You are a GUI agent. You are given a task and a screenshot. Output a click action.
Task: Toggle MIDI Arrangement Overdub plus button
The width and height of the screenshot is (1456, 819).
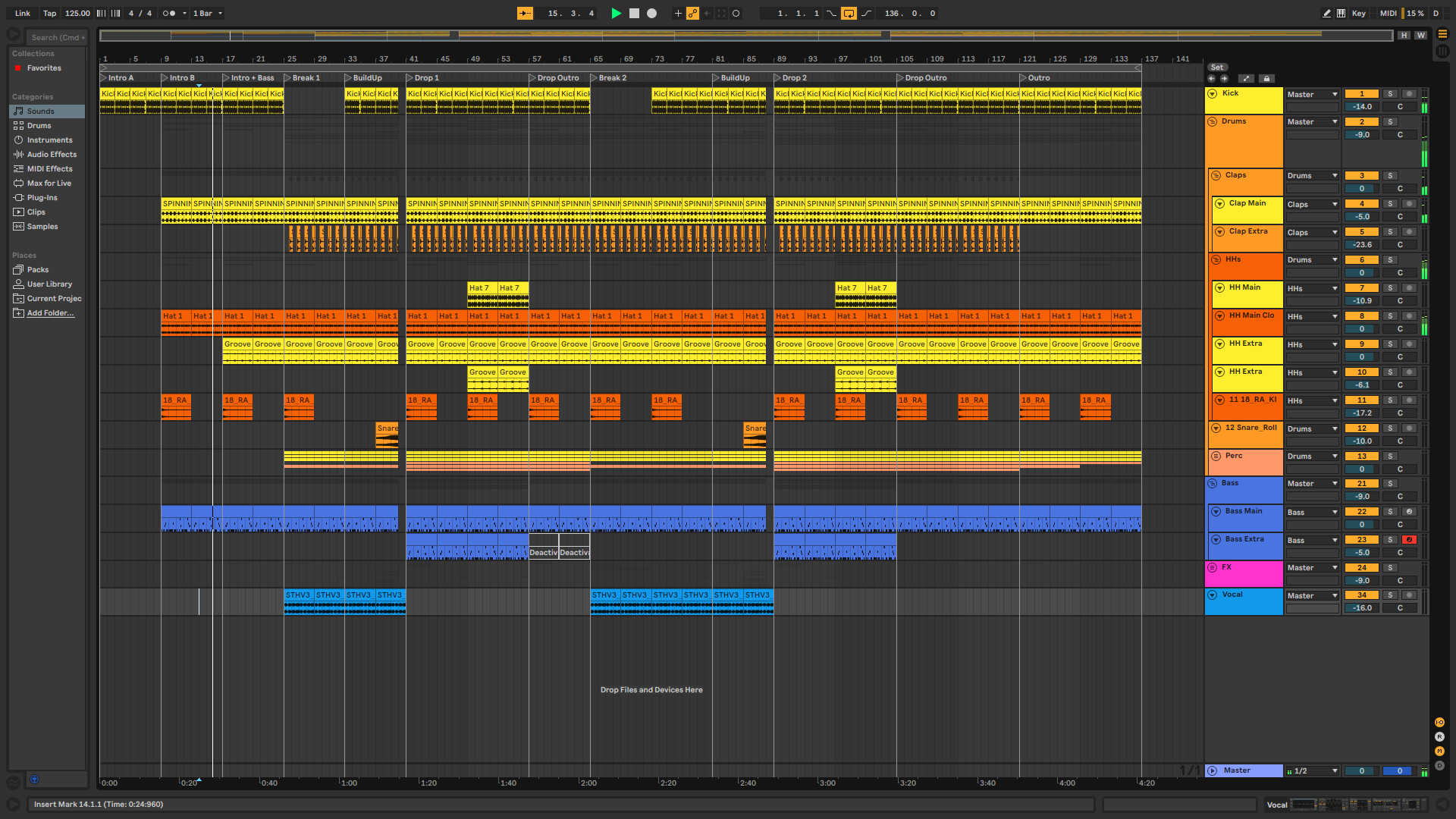coord(678,13)
